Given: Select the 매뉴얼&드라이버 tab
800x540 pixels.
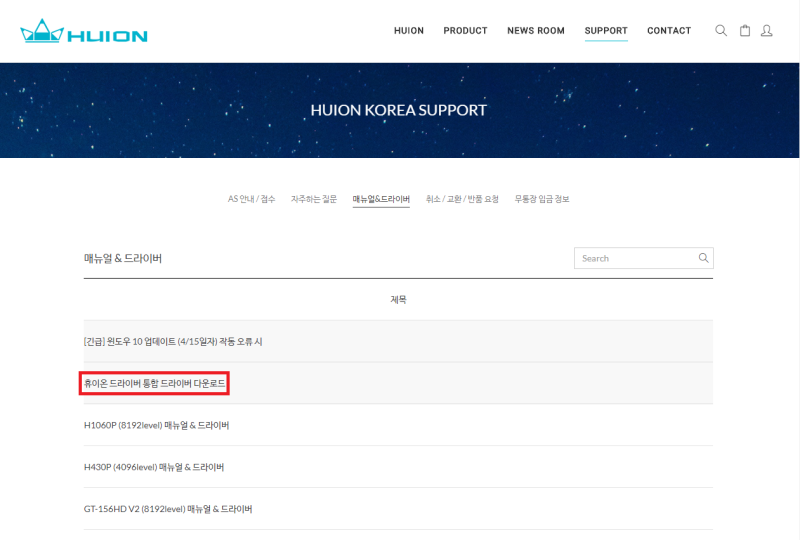Looking at the screenshot, I should coord(381,199).
